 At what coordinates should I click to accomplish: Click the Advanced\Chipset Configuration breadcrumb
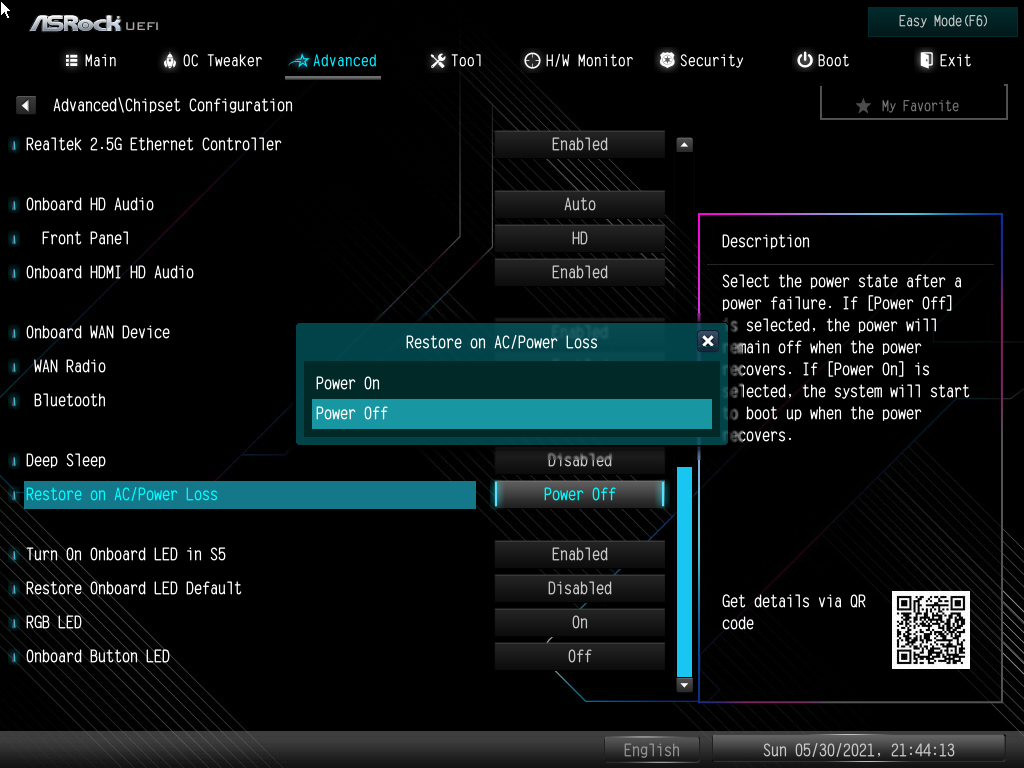click(x=172, y=105)
